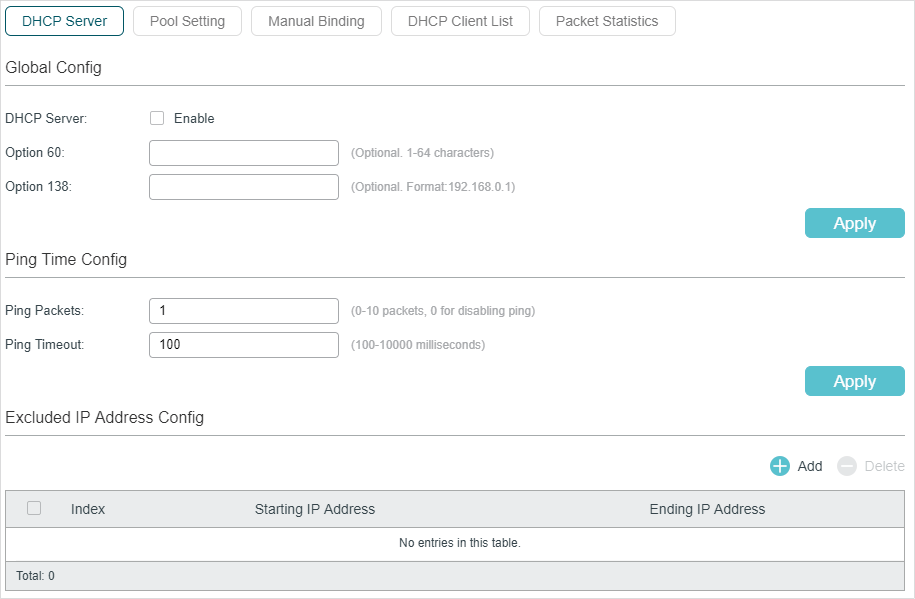Viewport: 915px width, 599px height.
Task: Tick the select-all checkbox in table header
Action: click(x=34, y=508)
